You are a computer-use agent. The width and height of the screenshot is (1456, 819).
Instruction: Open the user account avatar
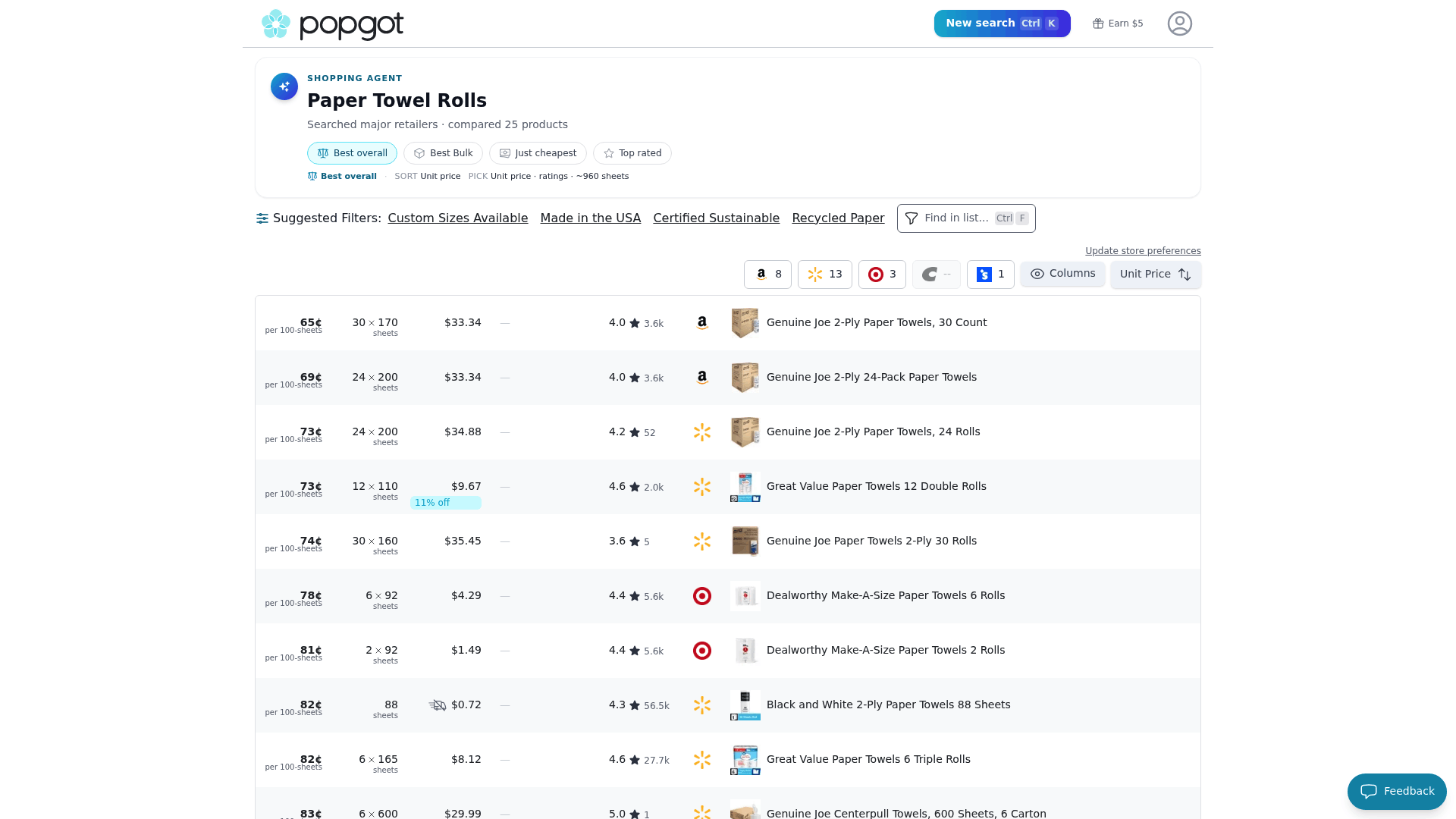(1180, 24)
